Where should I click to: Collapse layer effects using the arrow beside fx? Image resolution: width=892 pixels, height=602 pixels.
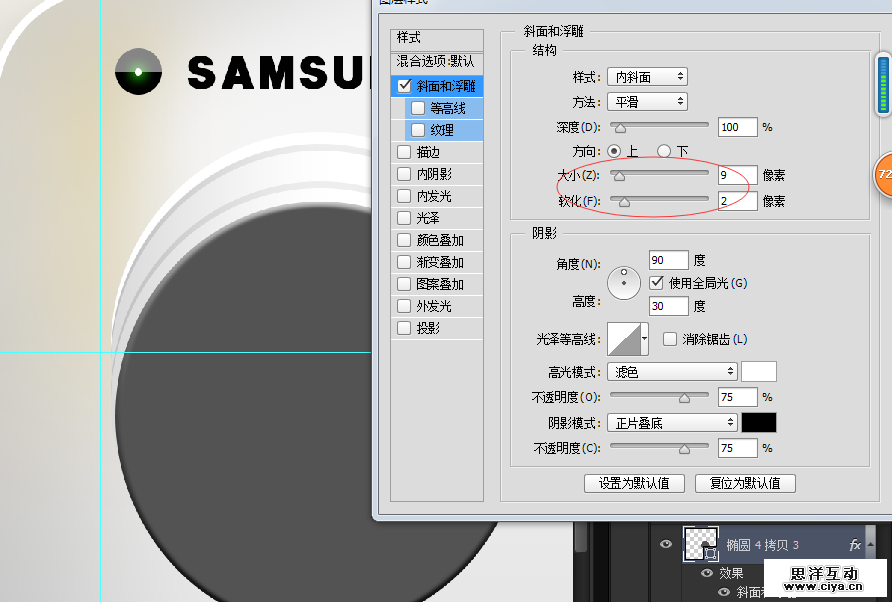coord(871,545)
